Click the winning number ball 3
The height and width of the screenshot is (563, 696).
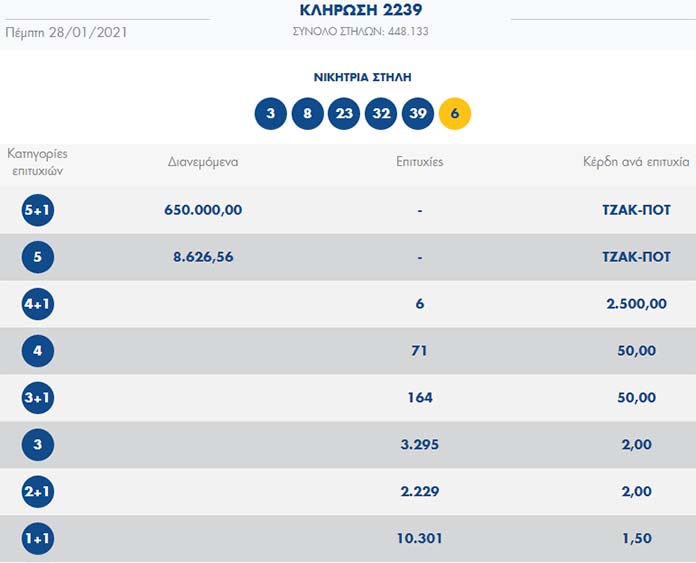pyautogui.click(x=270, y=113)
